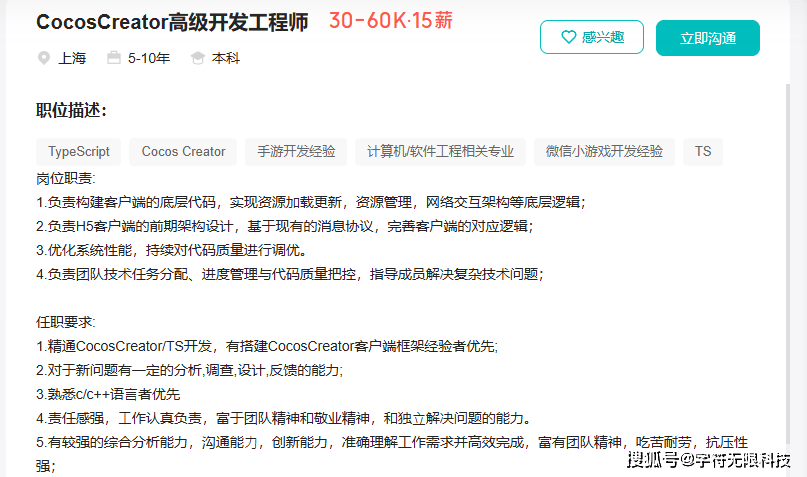The height and width of the screenshot is (477, 807).
Task: Select the TypeScript skill tag
Action: 79,152
